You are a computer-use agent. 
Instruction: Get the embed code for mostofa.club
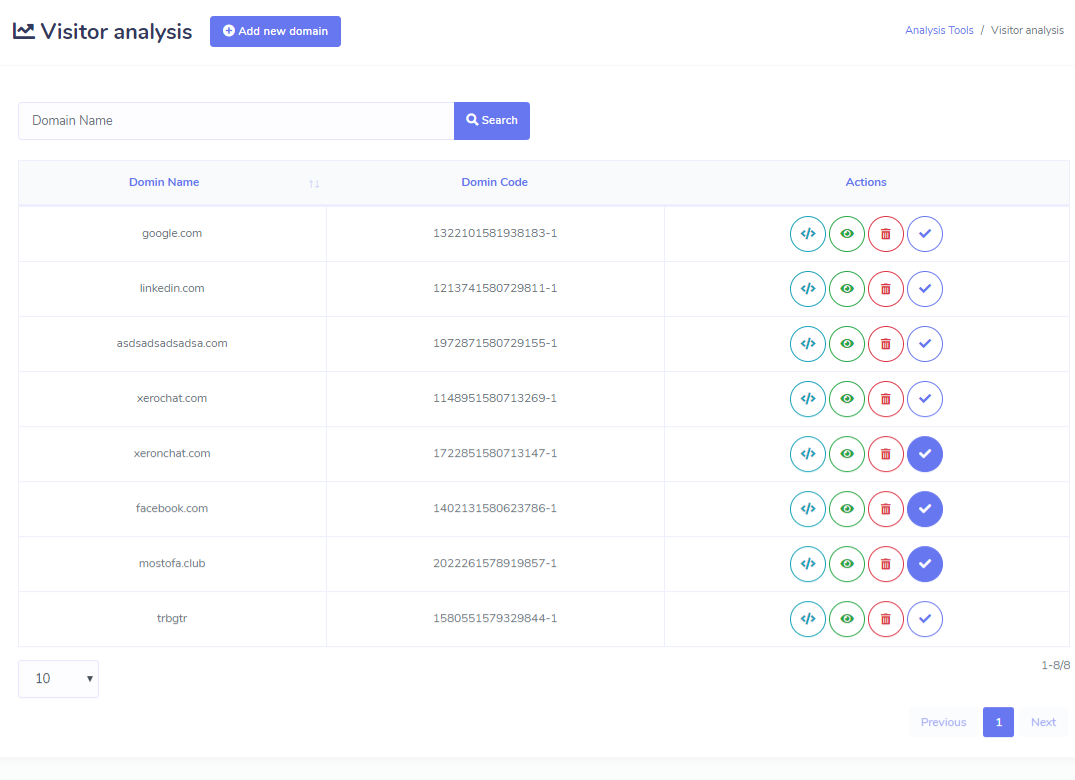pos(808,564)
